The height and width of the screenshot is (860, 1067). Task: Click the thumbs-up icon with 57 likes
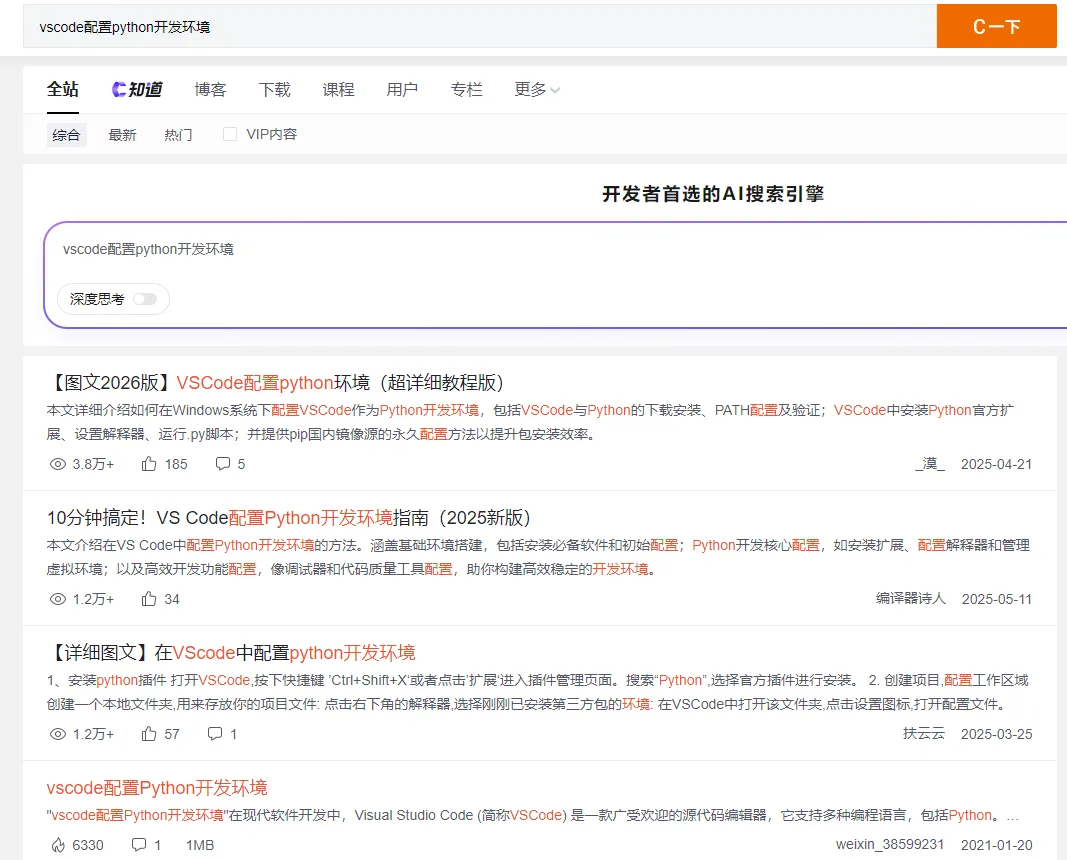click(x=149, y=734)
